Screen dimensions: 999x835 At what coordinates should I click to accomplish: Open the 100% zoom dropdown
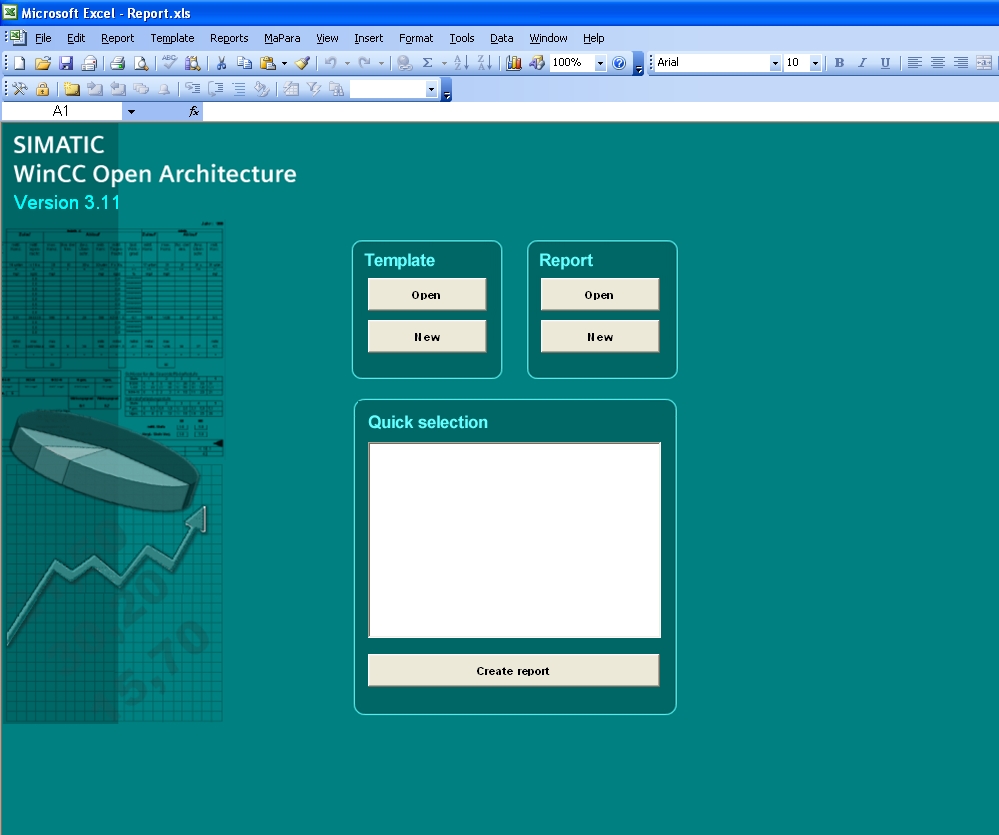(x=600, y=62)
